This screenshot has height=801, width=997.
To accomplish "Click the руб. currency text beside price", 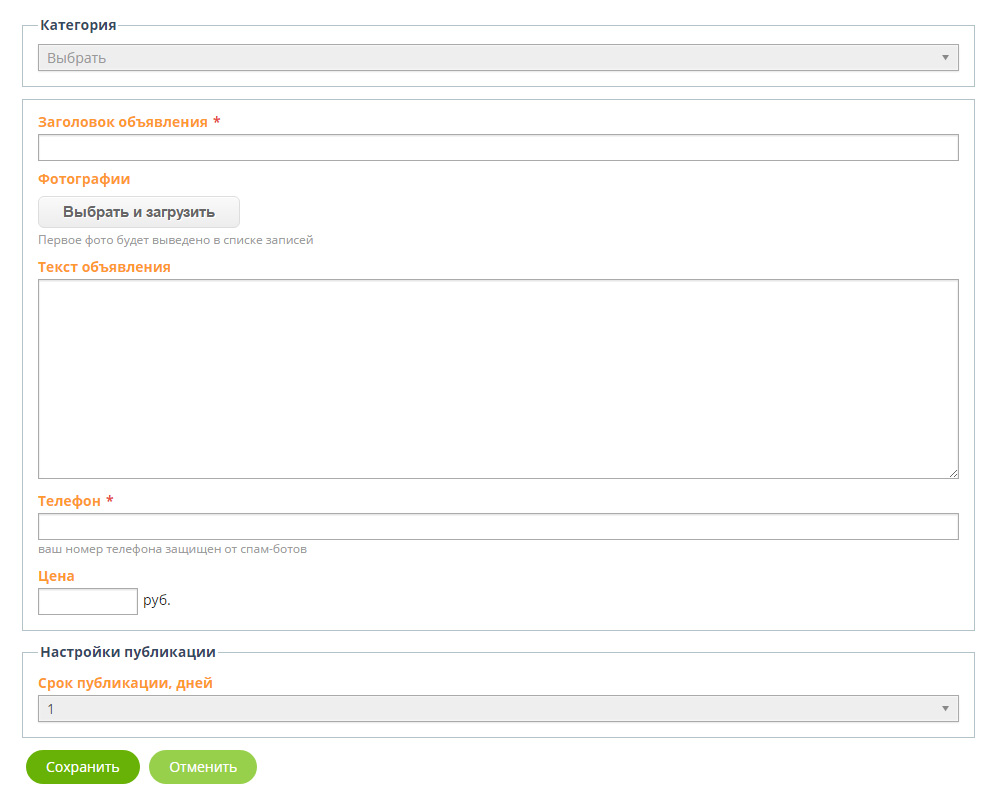I will tap(157, 601).
